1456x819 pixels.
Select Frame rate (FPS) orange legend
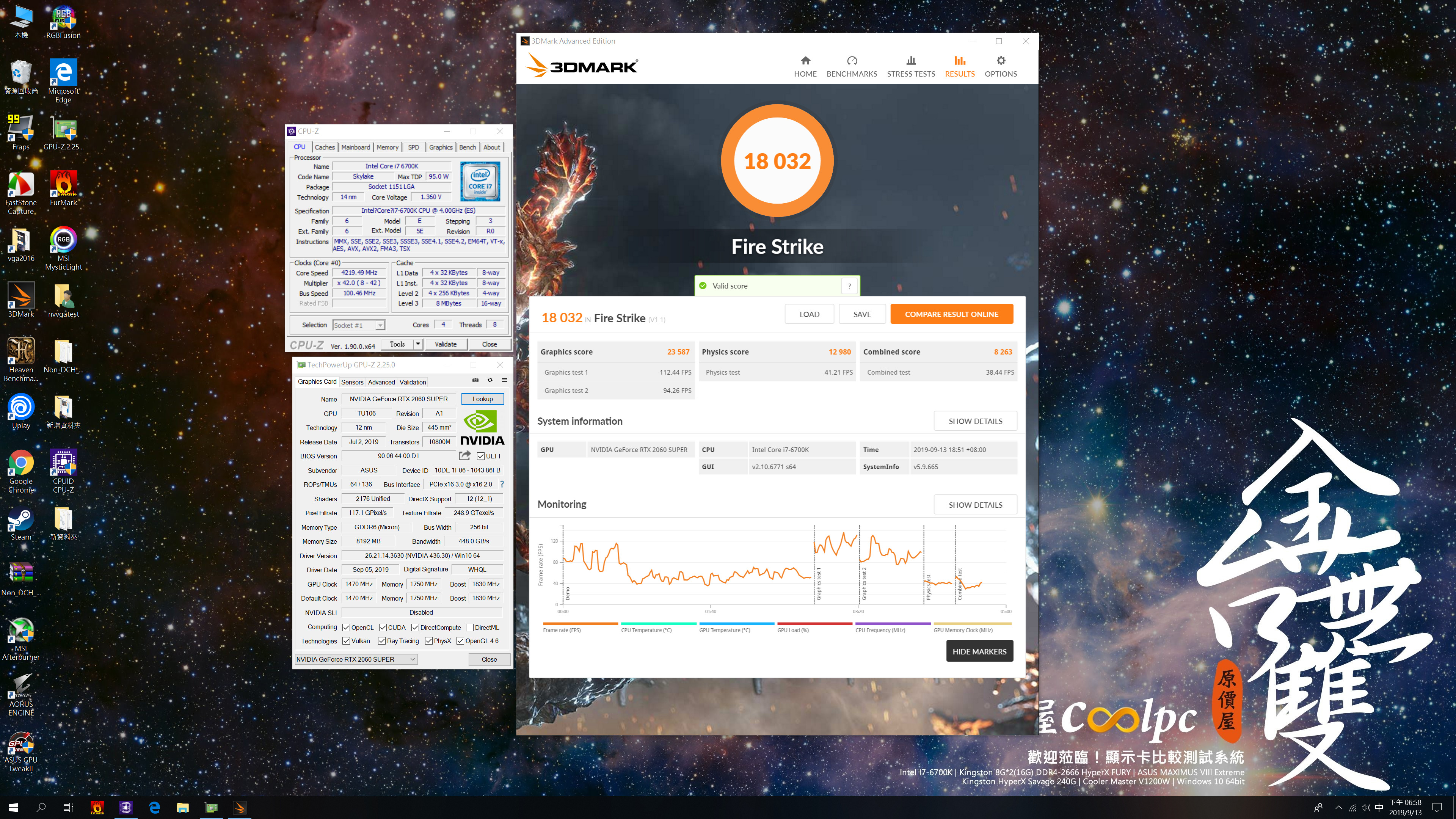pyautogui.click(x=580, y=628)
